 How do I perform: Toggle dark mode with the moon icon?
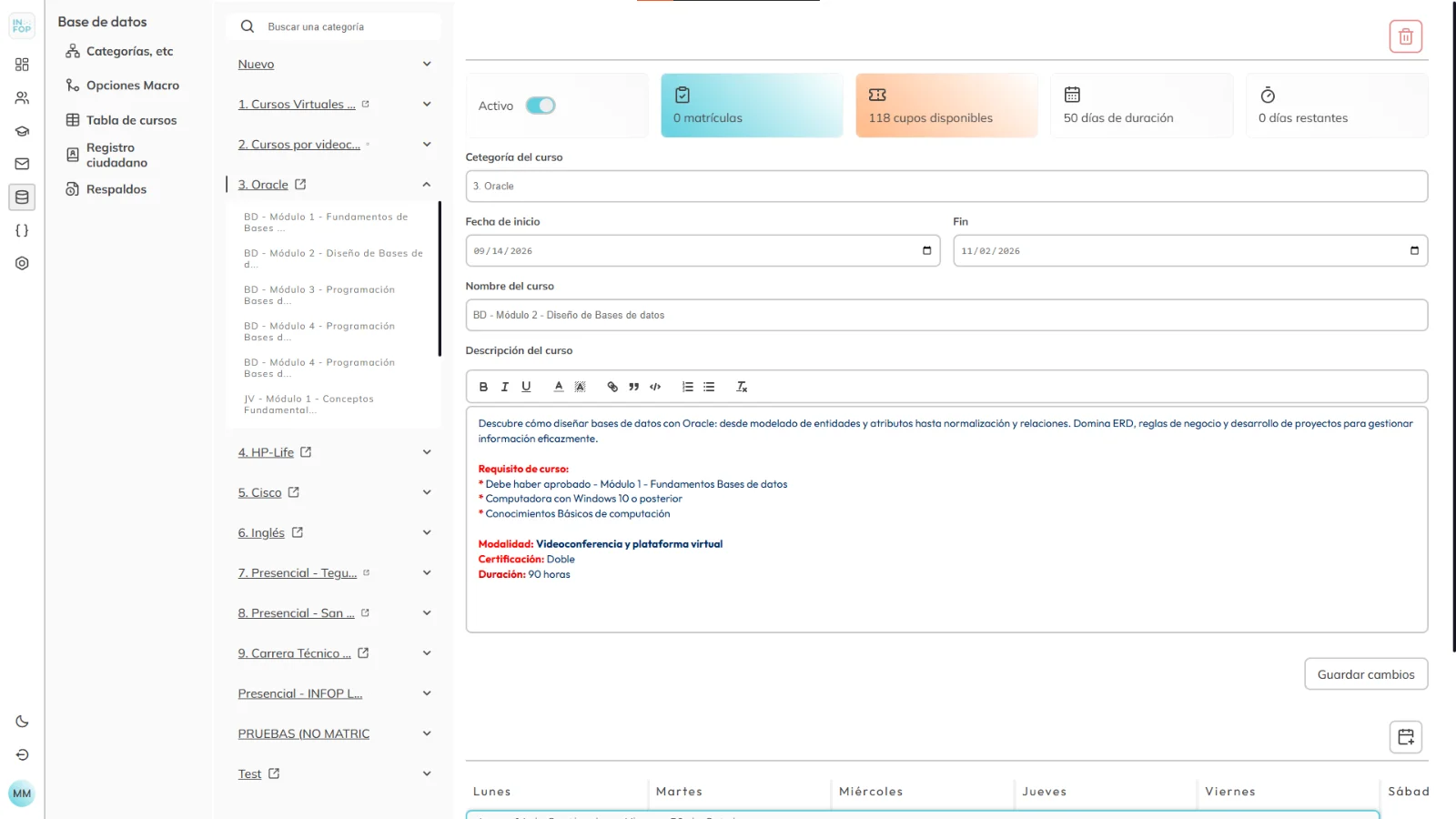pos(22,722)
